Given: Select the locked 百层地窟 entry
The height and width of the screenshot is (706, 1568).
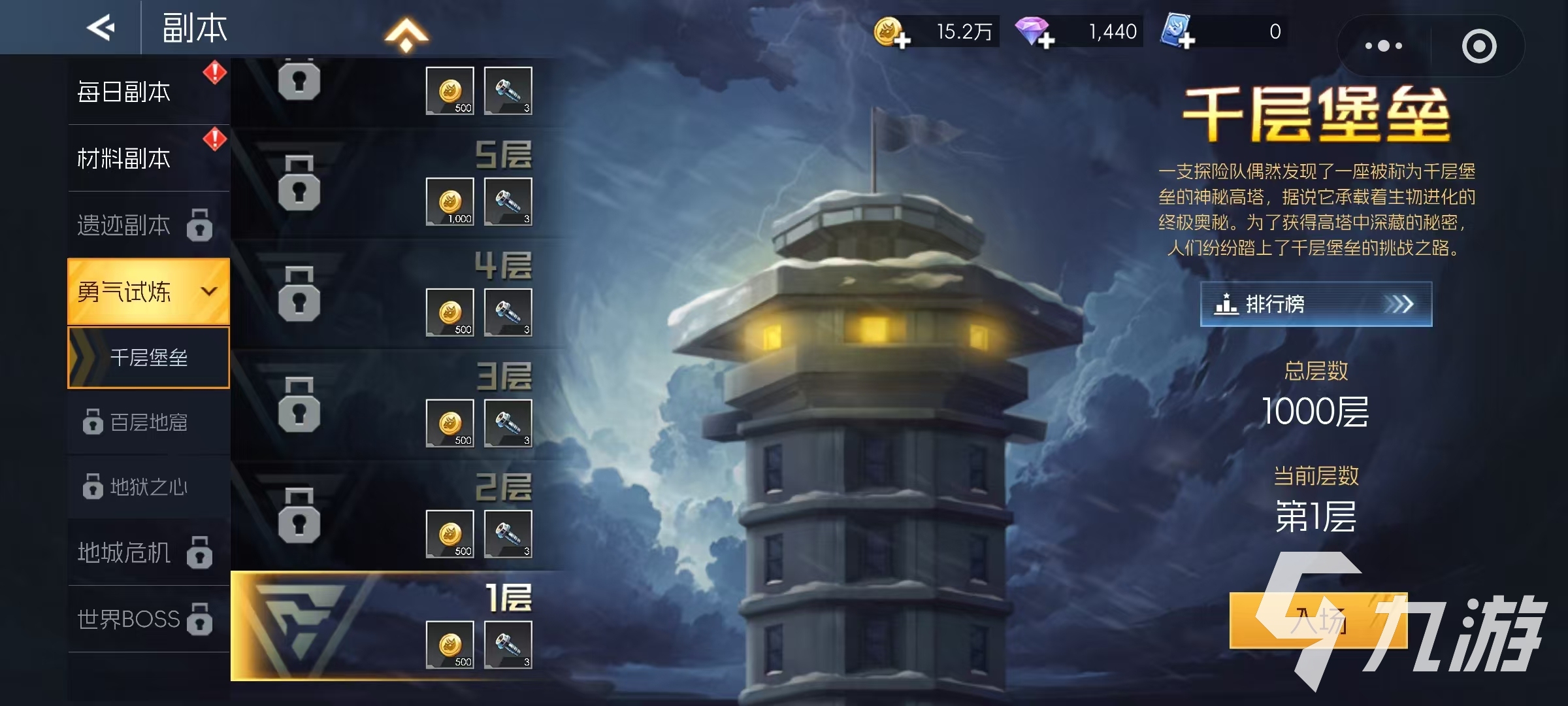Looking at the screenshot, I should [x=149, y=422].
